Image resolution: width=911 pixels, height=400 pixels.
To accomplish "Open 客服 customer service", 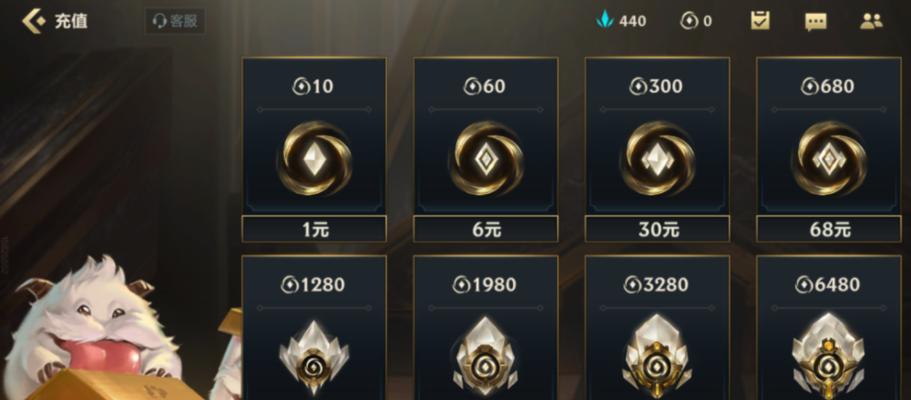I will [175, 22].
